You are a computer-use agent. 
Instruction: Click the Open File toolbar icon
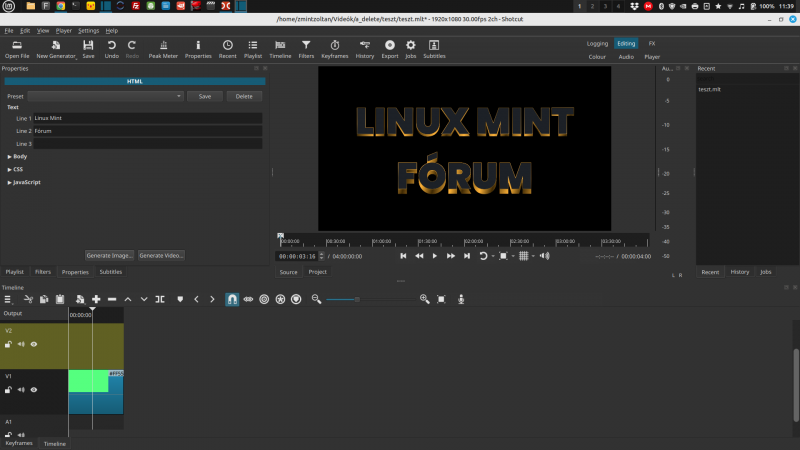(x=17, y=49)
